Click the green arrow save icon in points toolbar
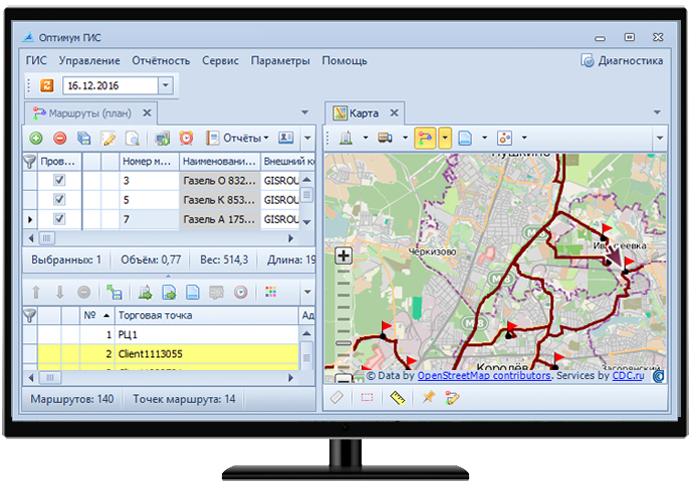Image resolution: width=692 pixels, height=485 pixels. pos(114,292)
